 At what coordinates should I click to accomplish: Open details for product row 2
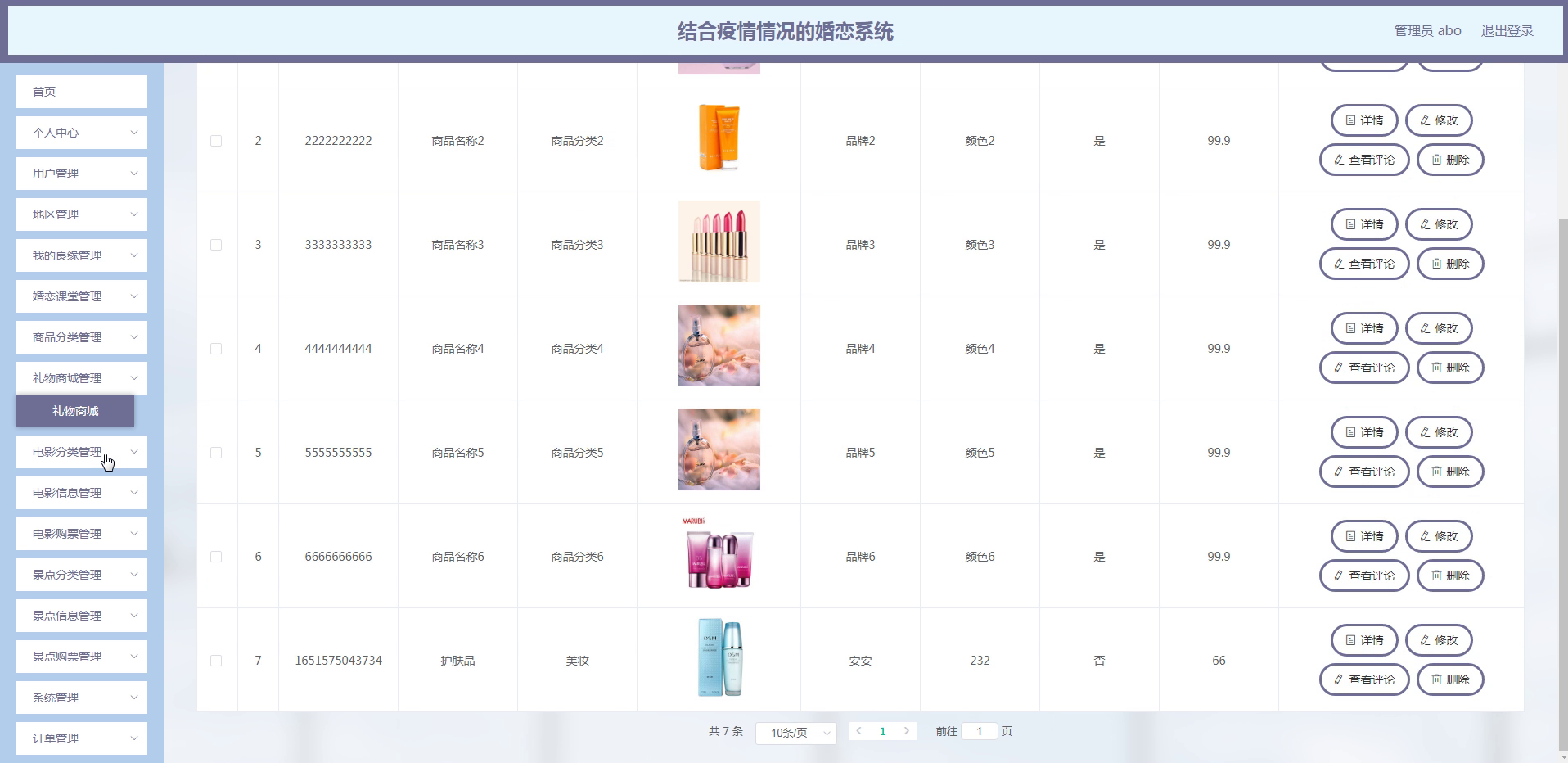[1364, 120]
